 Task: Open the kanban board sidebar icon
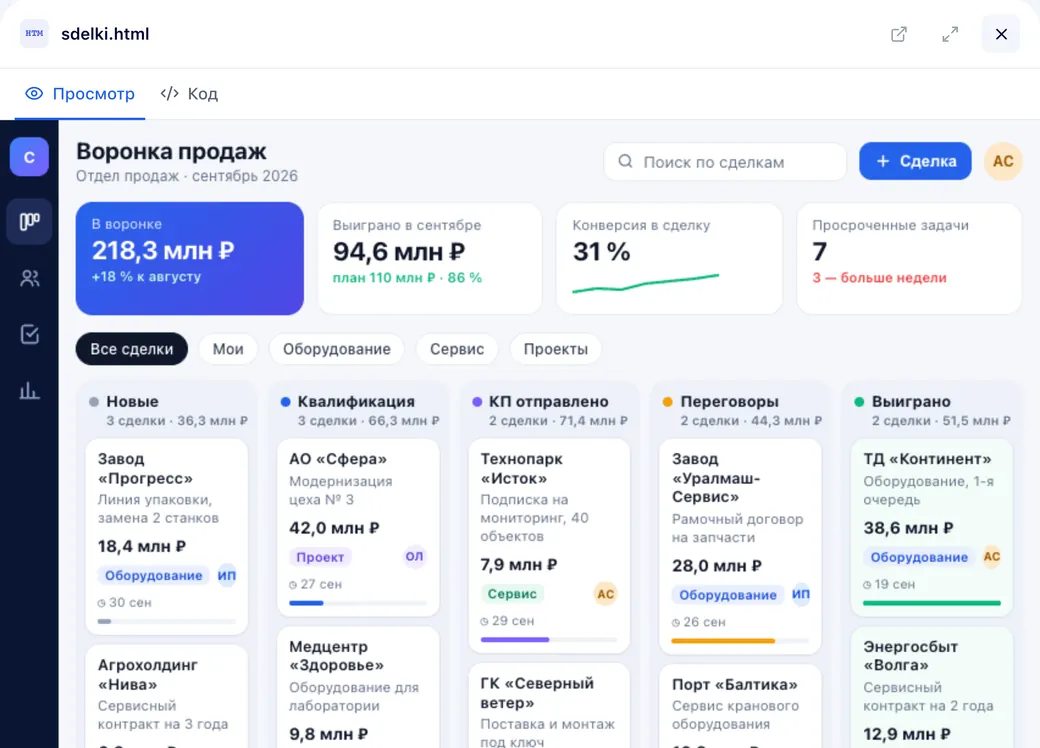29,221
